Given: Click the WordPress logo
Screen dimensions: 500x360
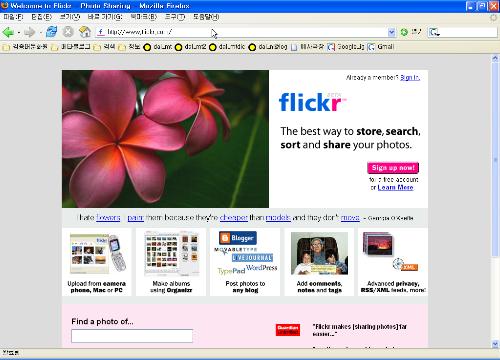Looking at the screenshot, I should point(262,267).
